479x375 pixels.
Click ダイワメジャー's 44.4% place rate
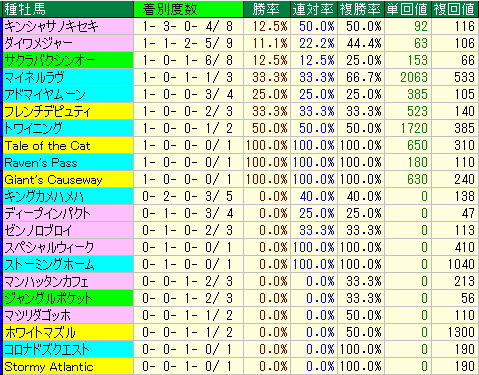(x=364, y=43)
